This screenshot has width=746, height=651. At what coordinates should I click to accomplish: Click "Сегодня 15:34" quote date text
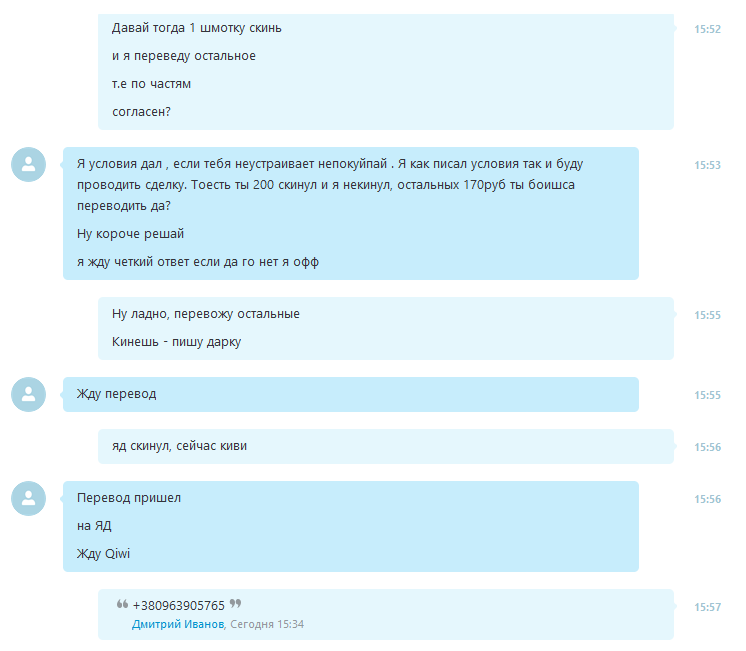click(x=267, y=624)
